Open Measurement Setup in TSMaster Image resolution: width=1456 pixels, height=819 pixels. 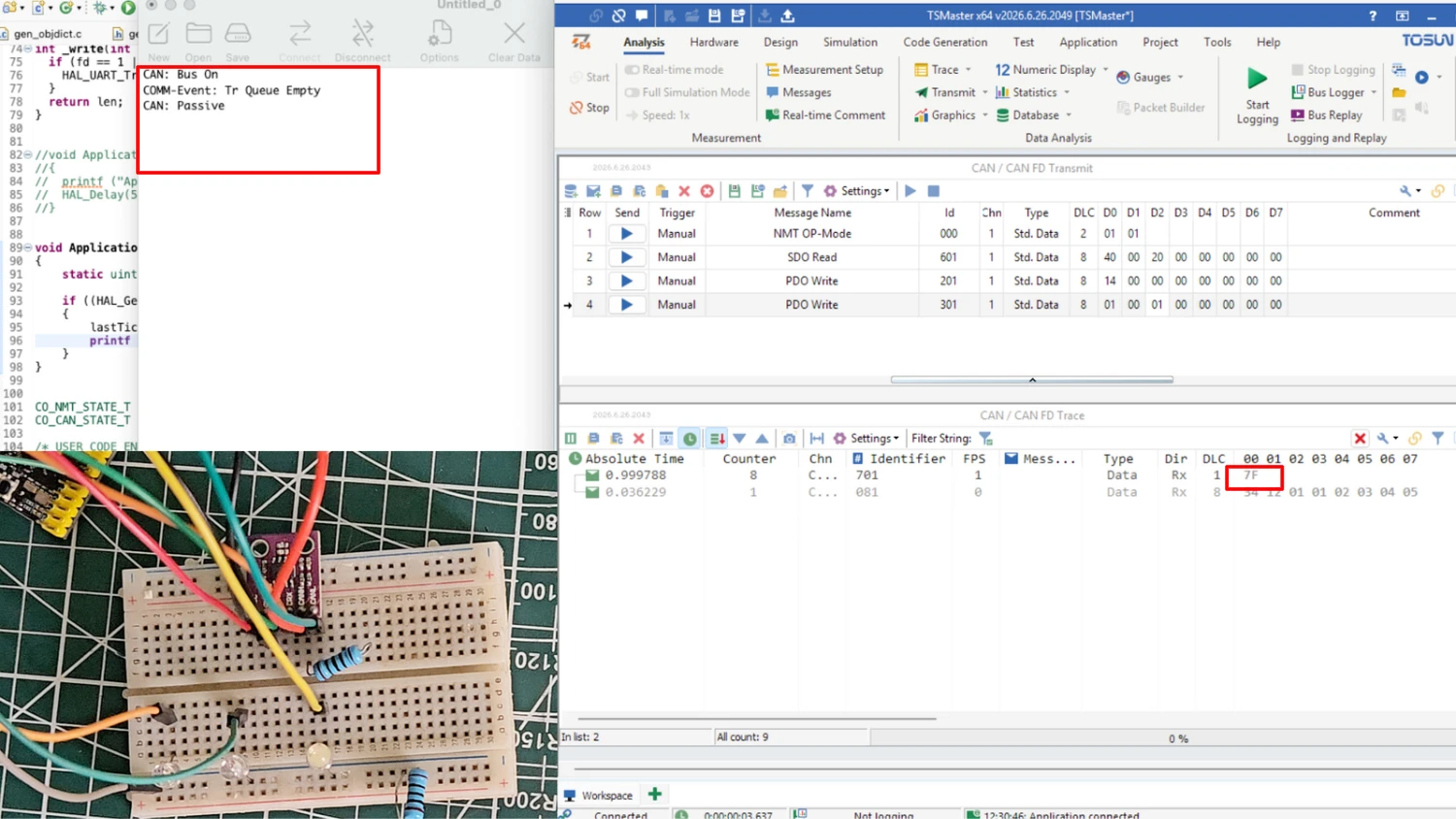point(824,70)
